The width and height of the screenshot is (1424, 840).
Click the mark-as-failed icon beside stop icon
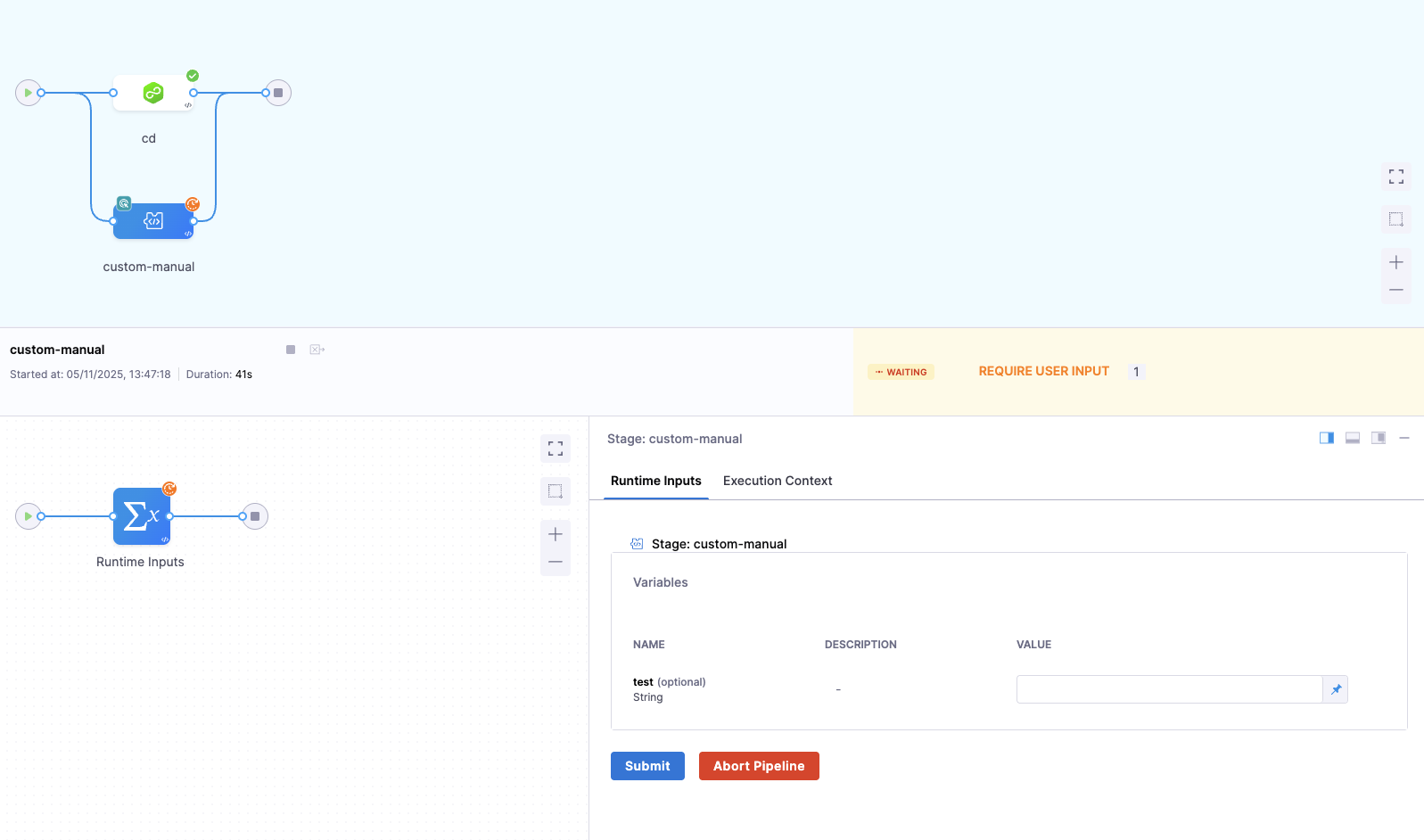pos(317,350)
